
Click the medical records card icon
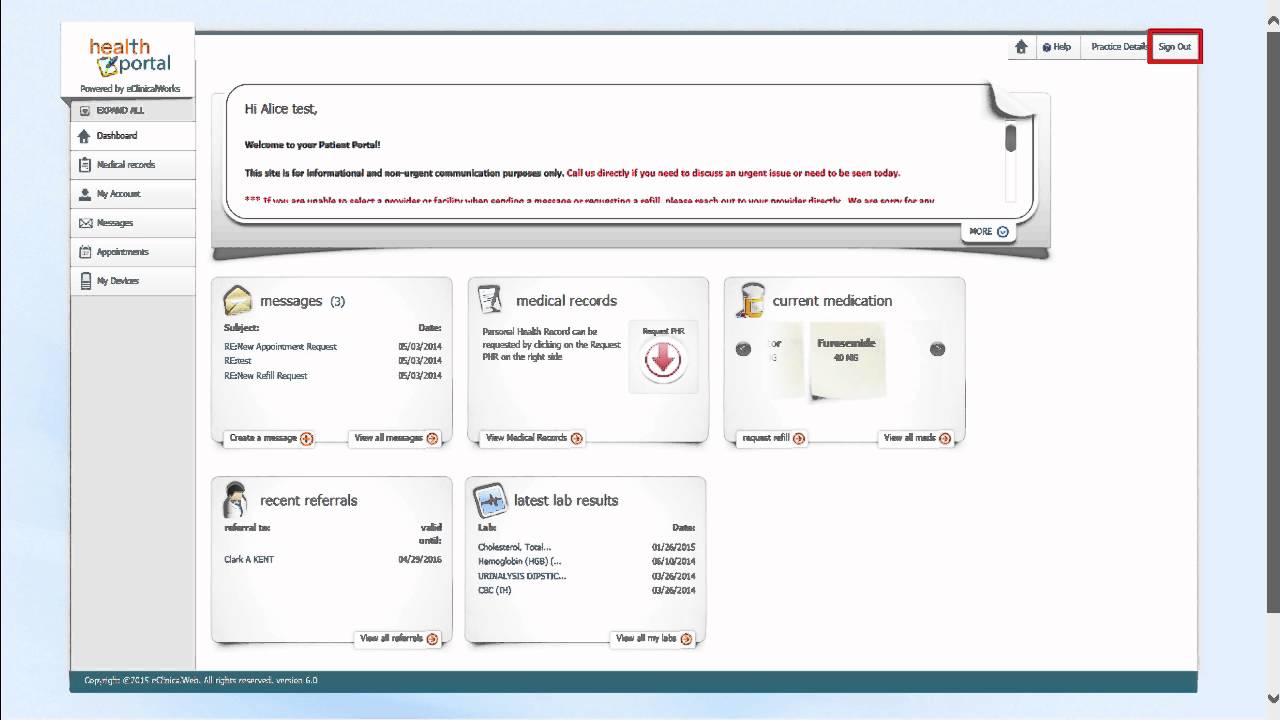click(490, 299)
